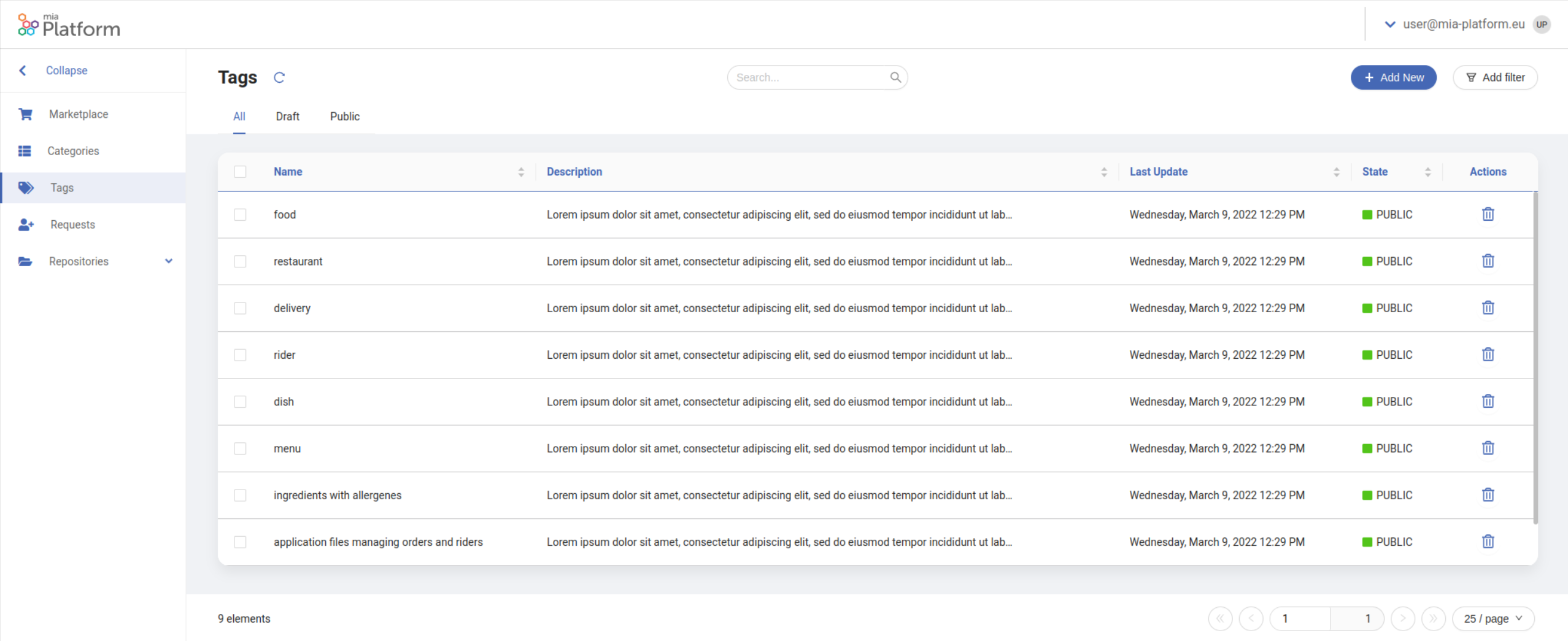Click the Add filter button

click(x=1494, y=77)
